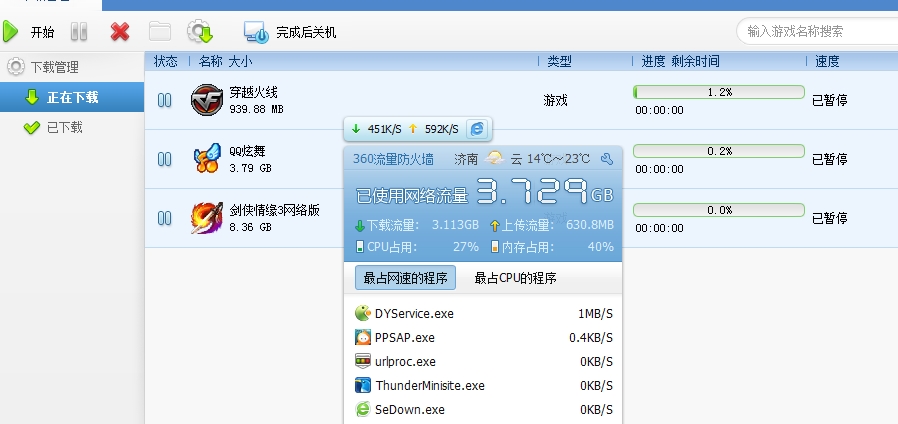898x424 pixels.
Task: Enable 完成后关机 option
Action: click(306, 32)
